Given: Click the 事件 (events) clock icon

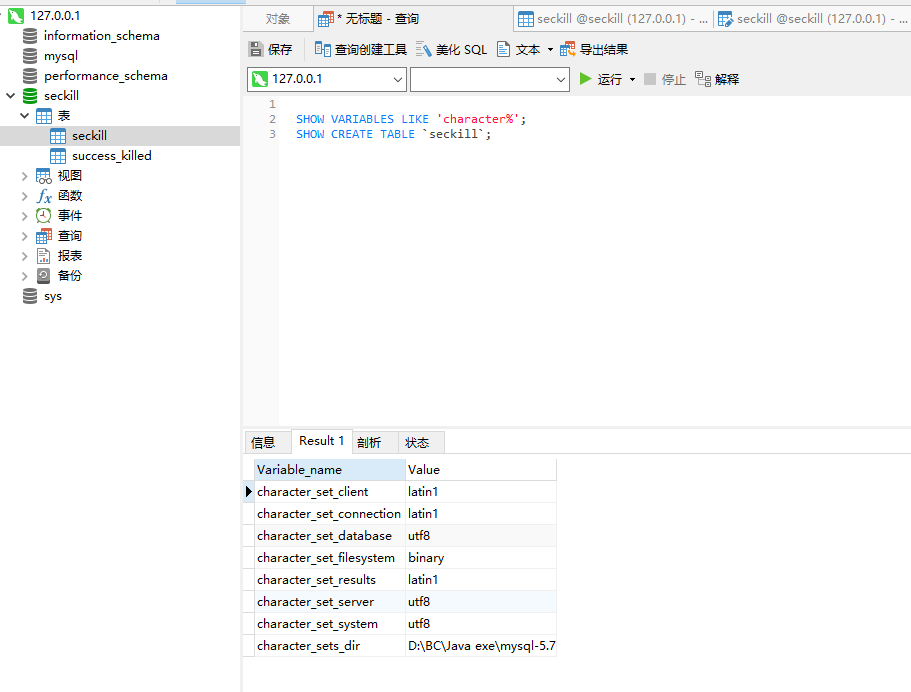Looking at the screenshot, I should click(x=44, y=216).
